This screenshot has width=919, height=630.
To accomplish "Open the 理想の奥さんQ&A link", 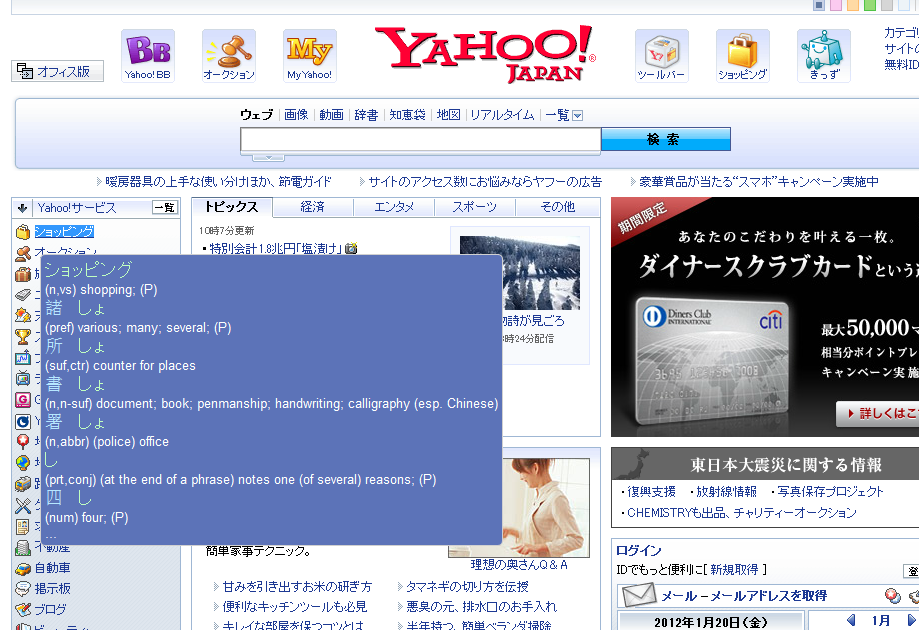I will click(x=519, y=564).
